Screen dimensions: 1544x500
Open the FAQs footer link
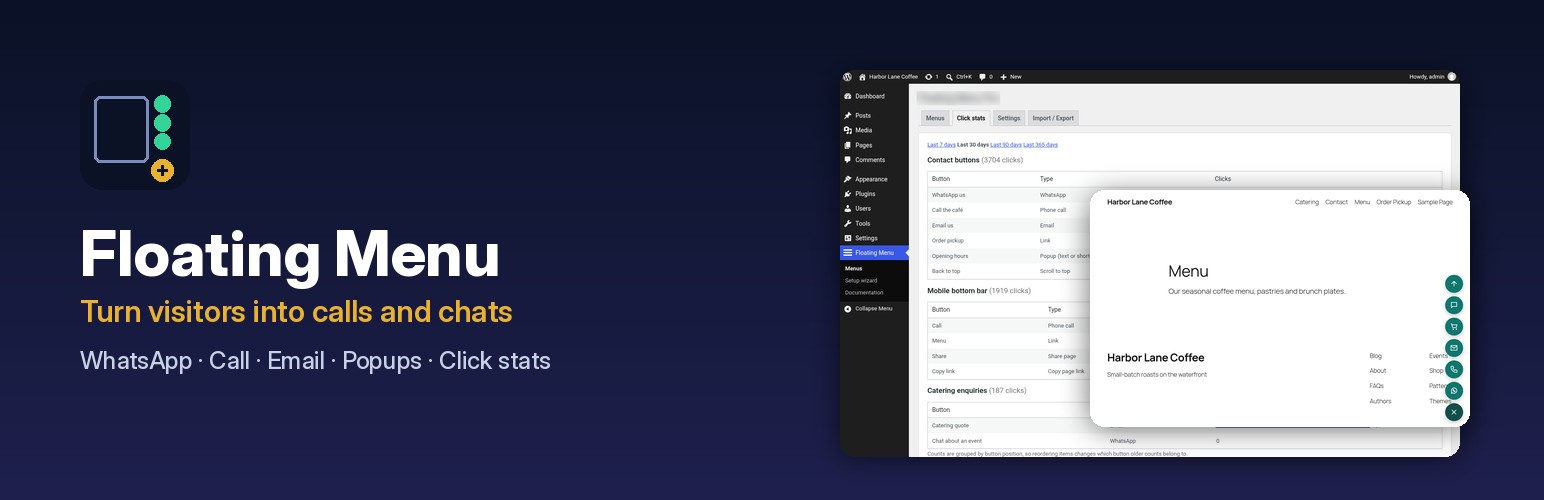point(1377,386)
